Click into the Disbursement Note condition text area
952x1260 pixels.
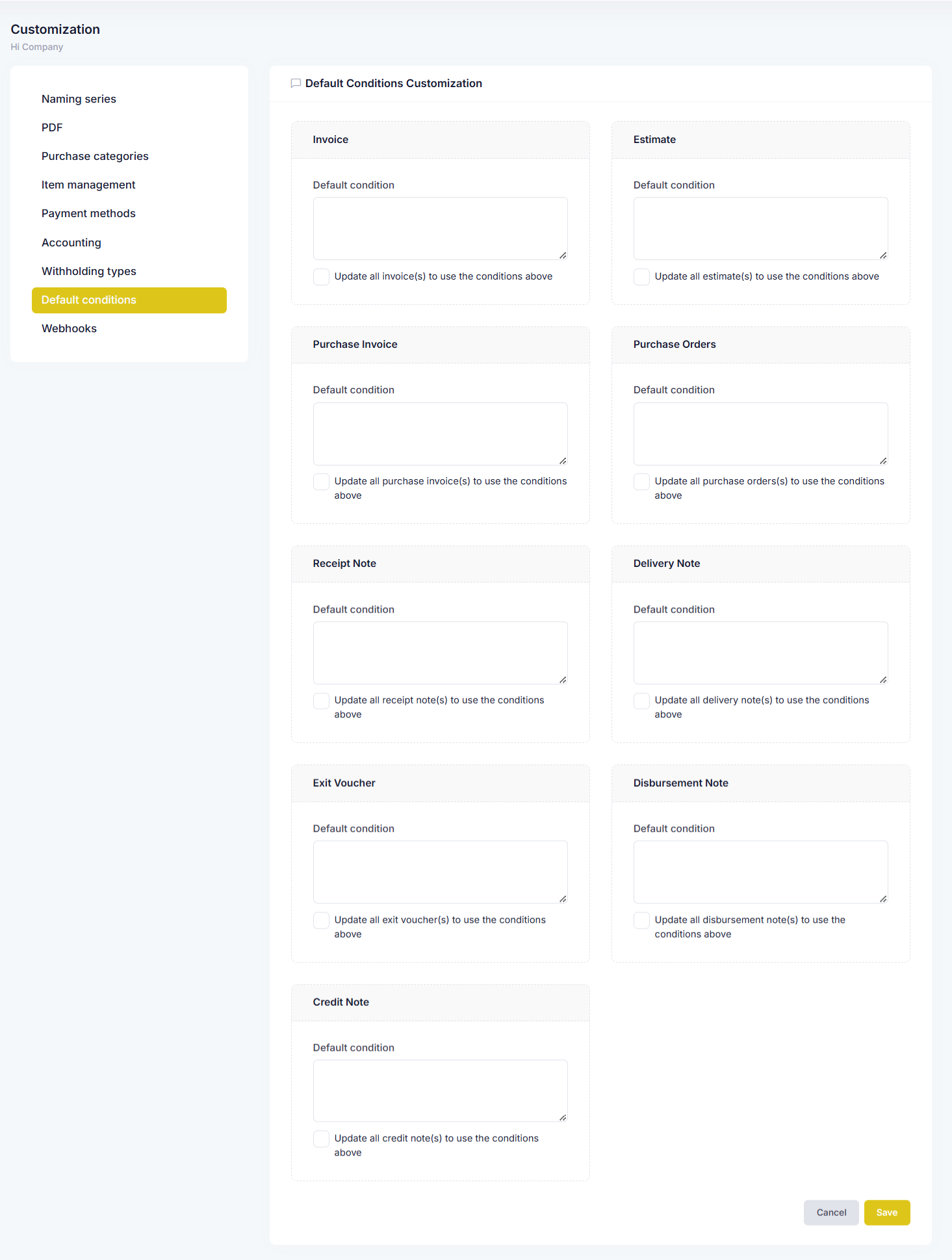(760, 872)
